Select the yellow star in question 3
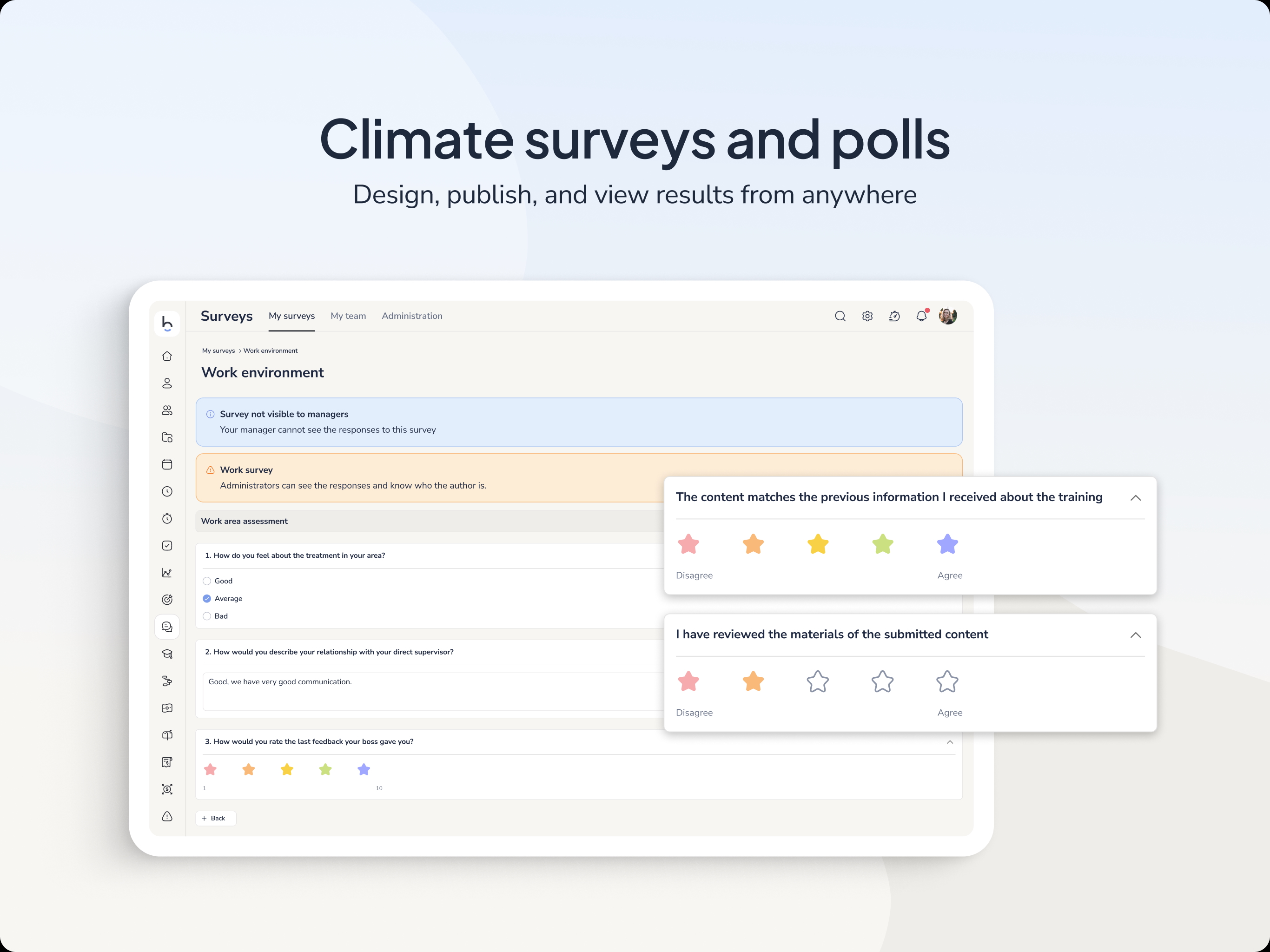 click(x=287, y=769)
